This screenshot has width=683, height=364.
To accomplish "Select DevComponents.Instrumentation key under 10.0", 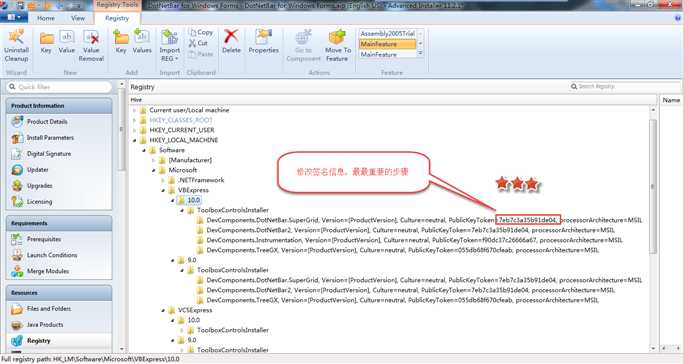I will click(x=415, y=240).
